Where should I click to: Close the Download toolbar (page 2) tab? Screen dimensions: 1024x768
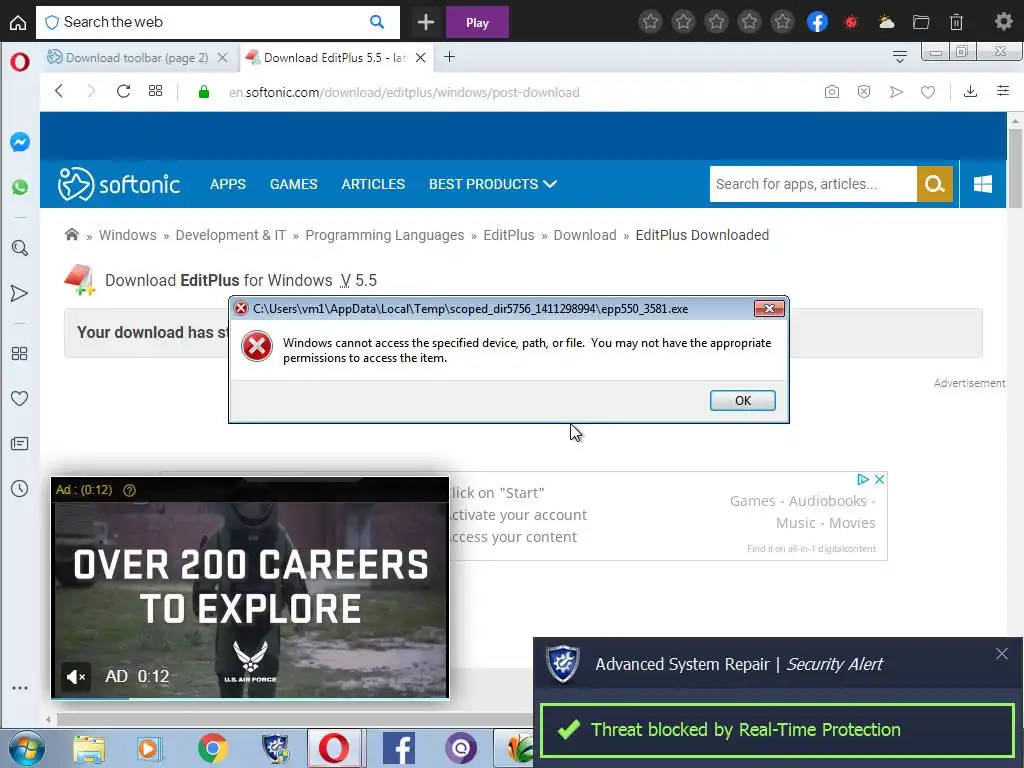click(x=223, y=57)
